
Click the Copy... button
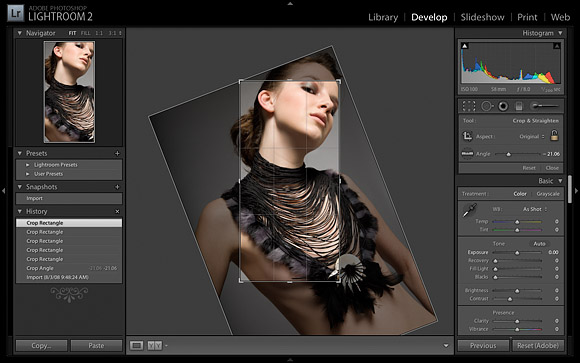[x=41, y=346]
